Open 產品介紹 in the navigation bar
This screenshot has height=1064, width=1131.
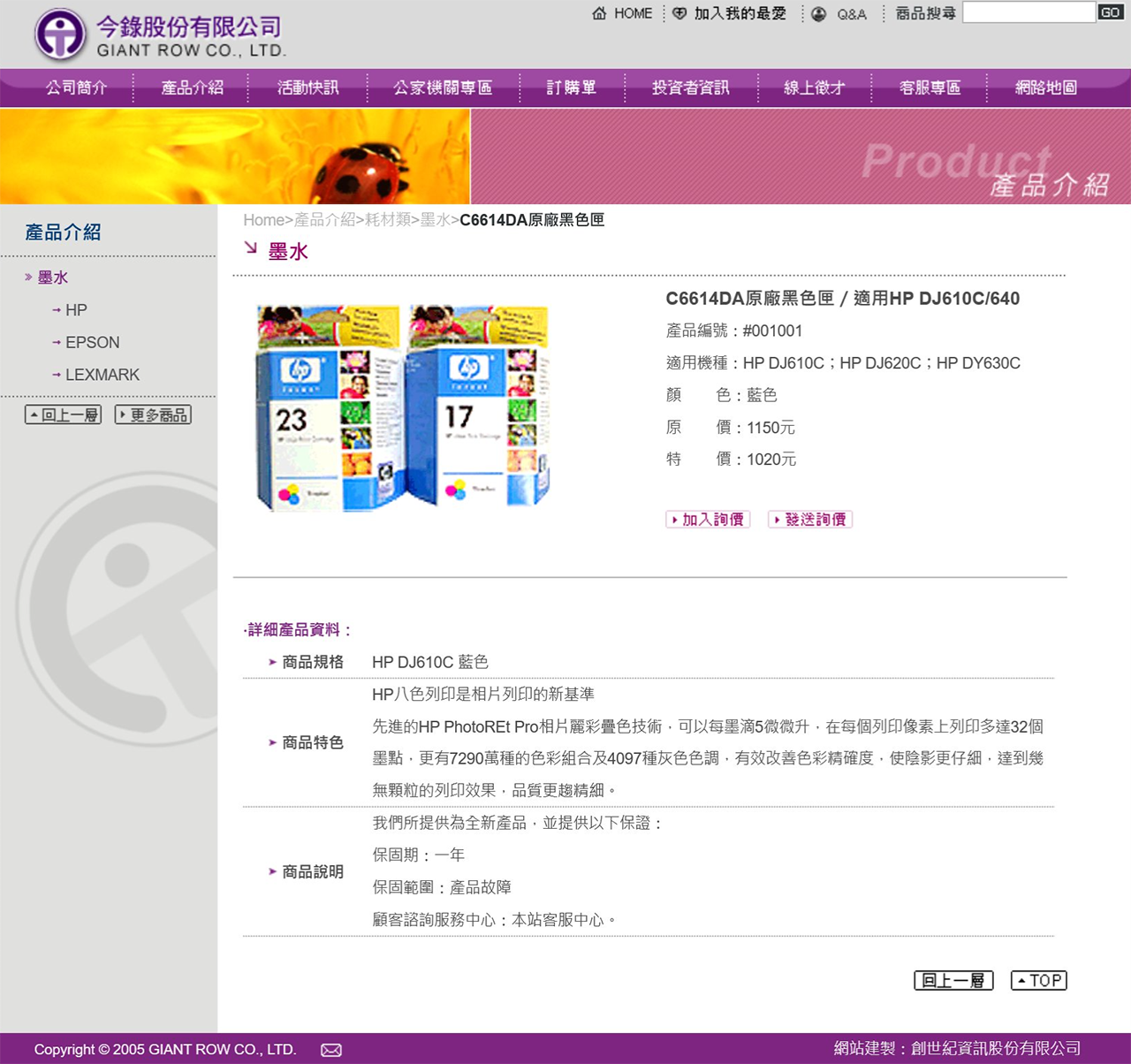tap(192, 87)
